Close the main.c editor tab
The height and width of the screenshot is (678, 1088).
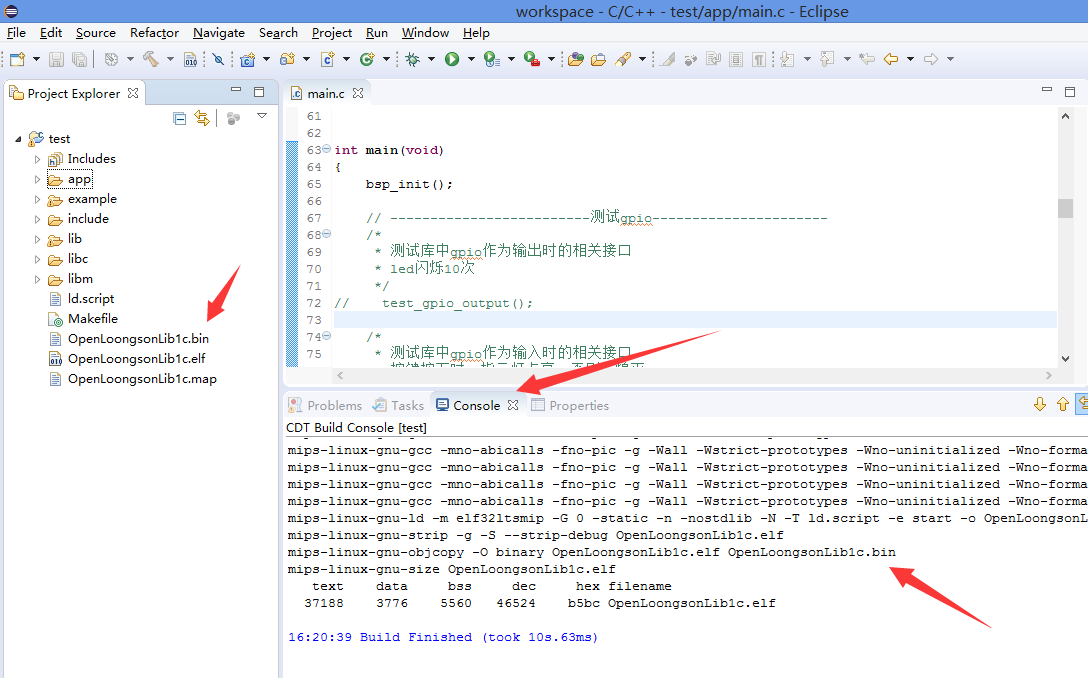tap(358, 93)
